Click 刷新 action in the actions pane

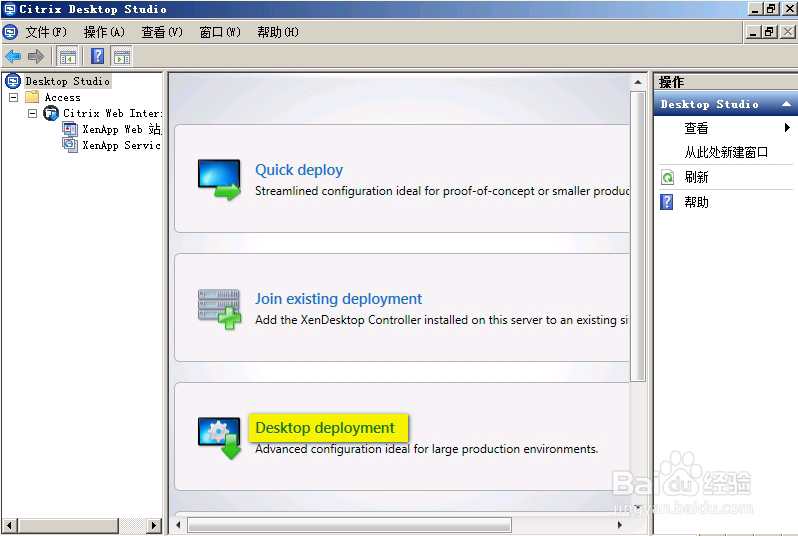click(696, 177)
